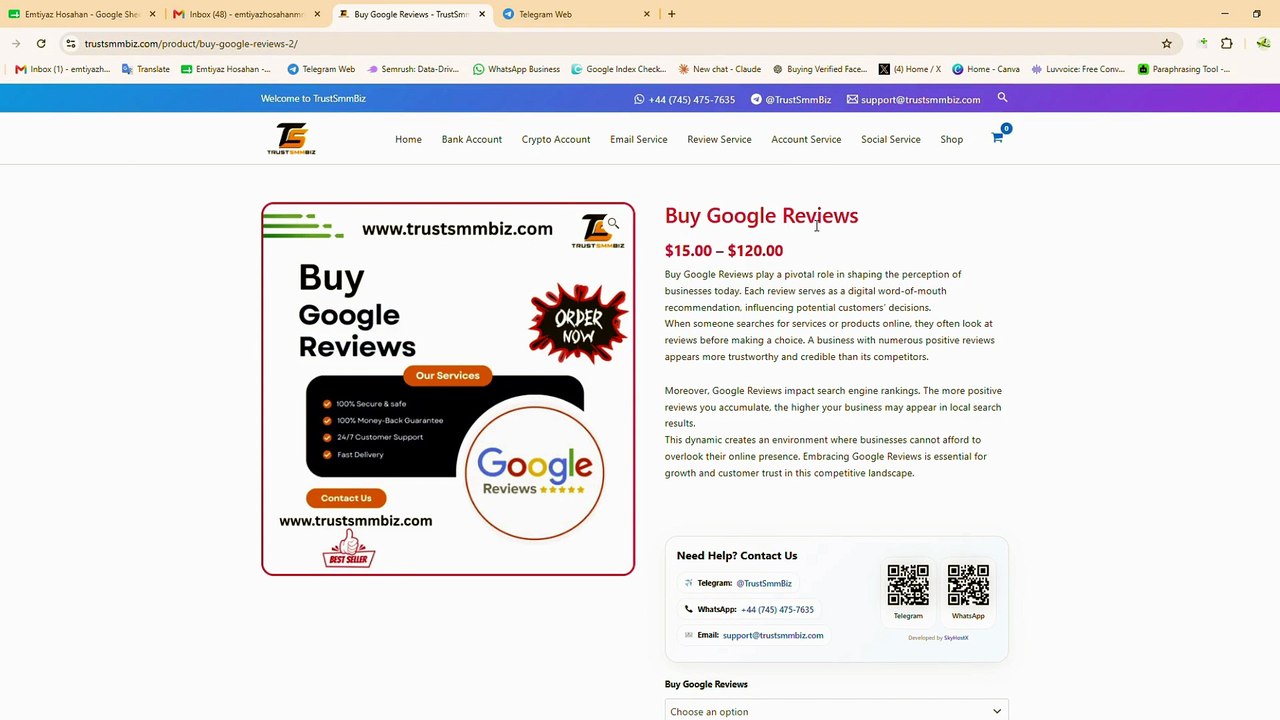Click the main product image
1280x720 pixels.
pyautogui.click(x=448, y=389)
